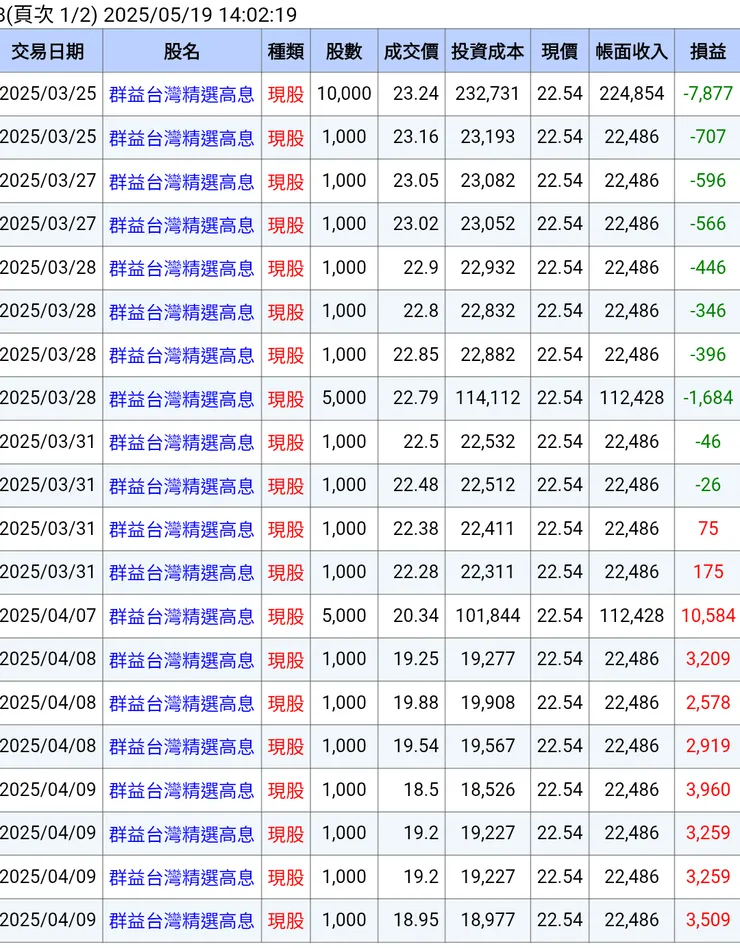Open 群益台灣精選高息 link in the 18.95 price row
740x948 pixels.
pyautogui.click(x=181, y=921)
